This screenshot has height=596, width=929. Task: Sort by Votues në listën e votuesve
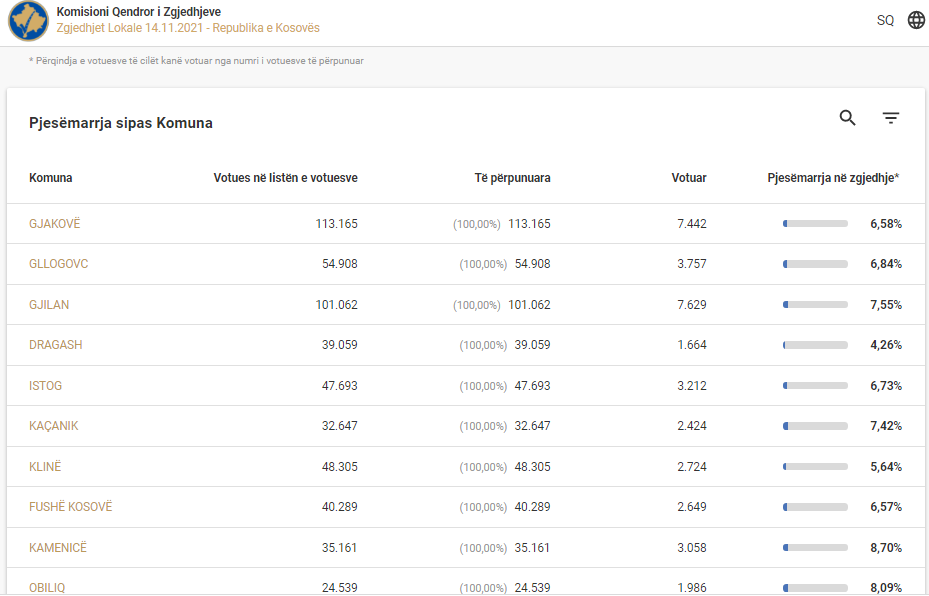click(x=286, y=178)
